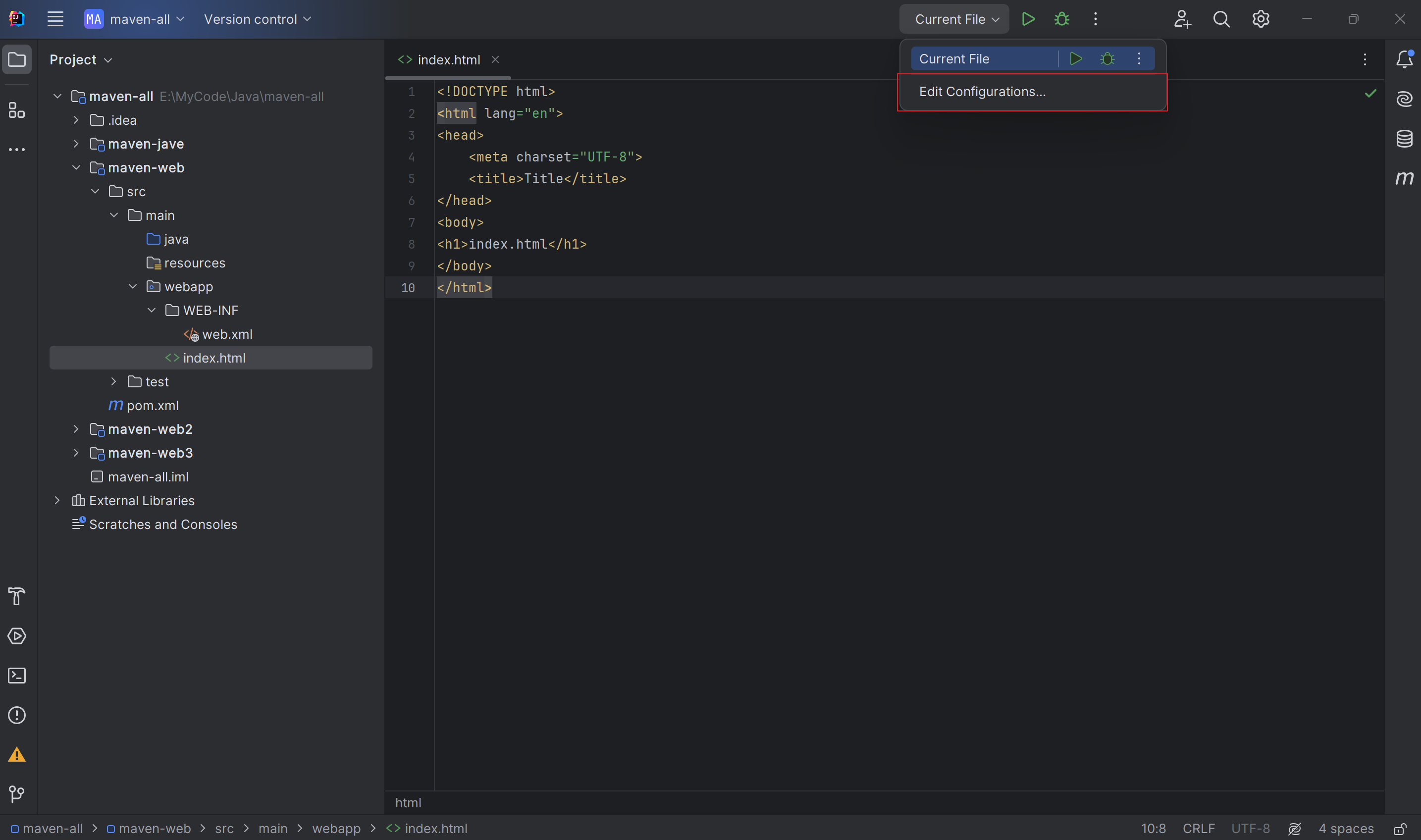Open the Database tool window

click(x=1405, y=138)
